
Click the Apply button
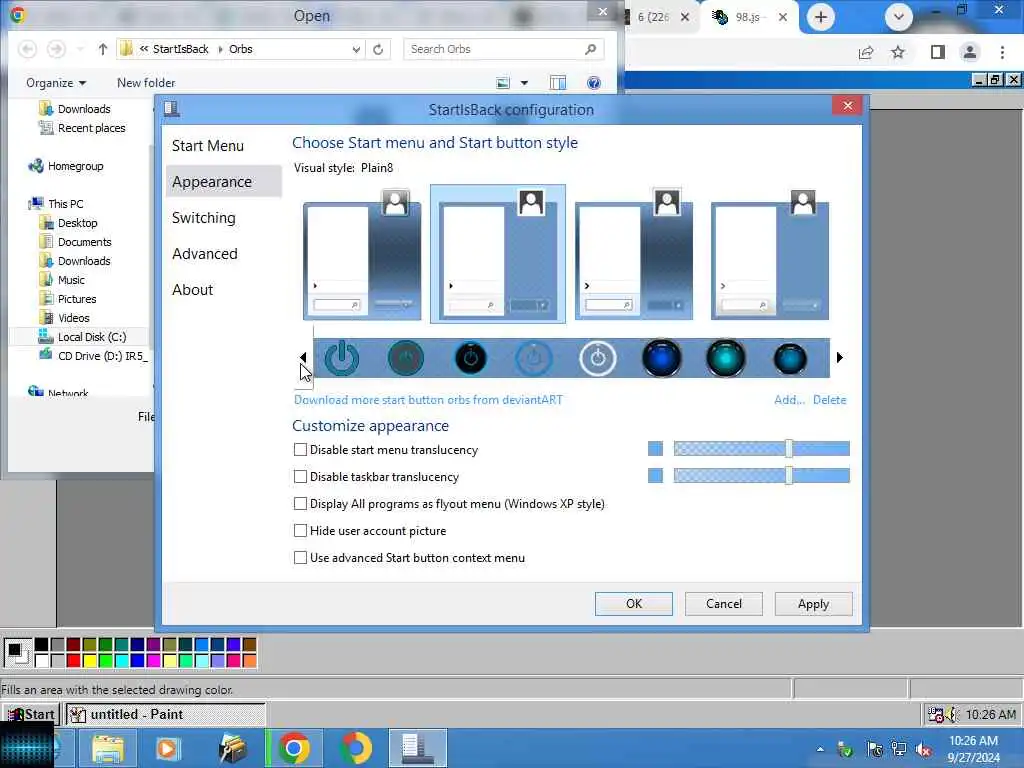pyautogui.click(x=813, y=604)
